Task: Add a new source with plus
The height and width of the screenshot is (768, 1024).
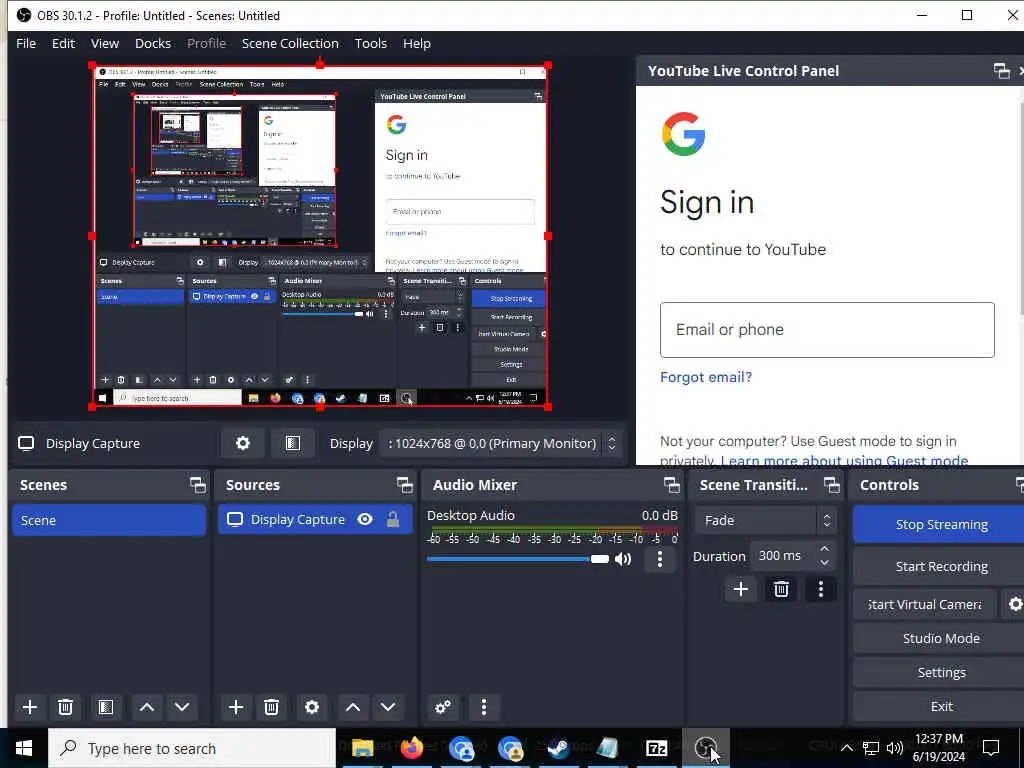Action: pos(236,707)
